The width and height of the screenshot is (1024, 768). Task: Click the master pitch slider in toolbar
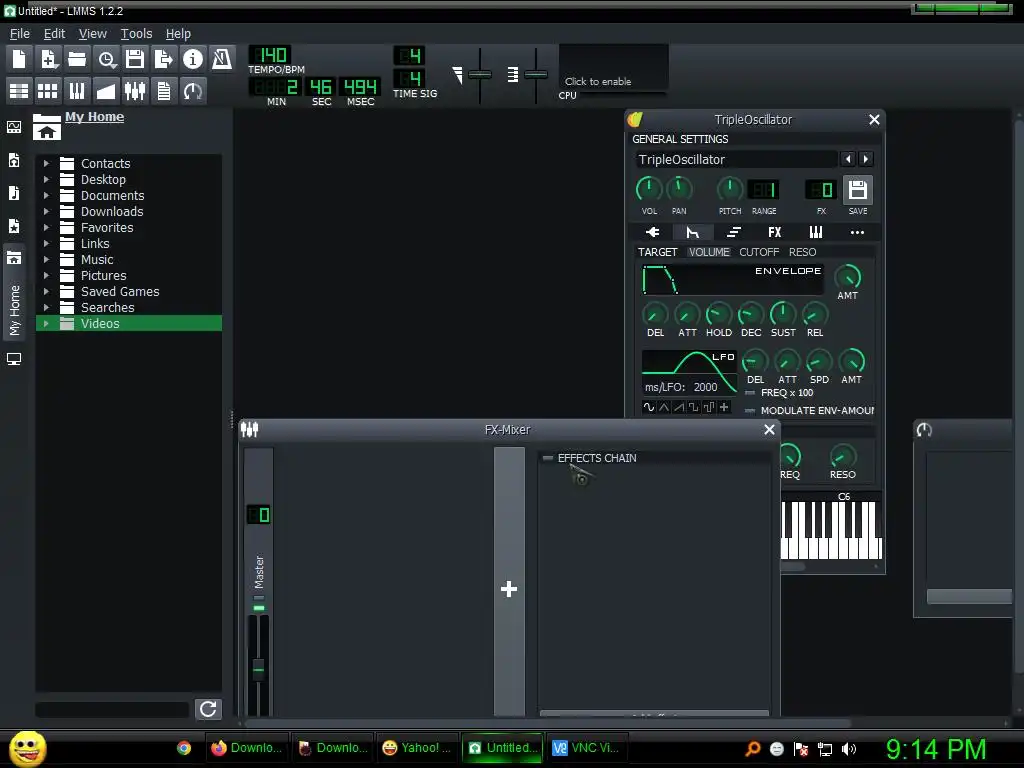click(x=536, y=74)
